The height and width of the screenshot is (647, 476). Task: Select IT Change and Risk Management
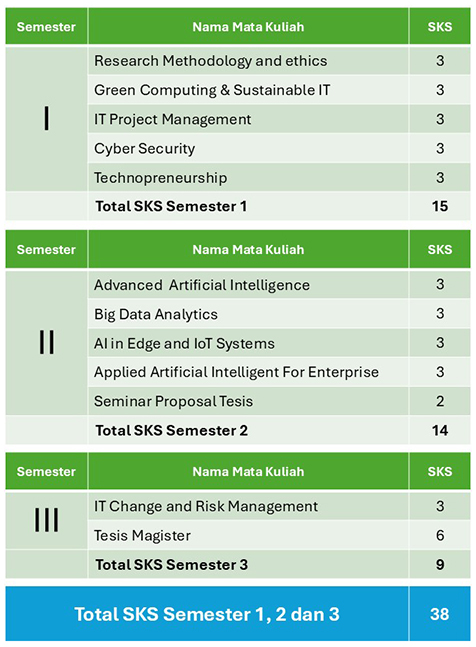pos(206,506)
